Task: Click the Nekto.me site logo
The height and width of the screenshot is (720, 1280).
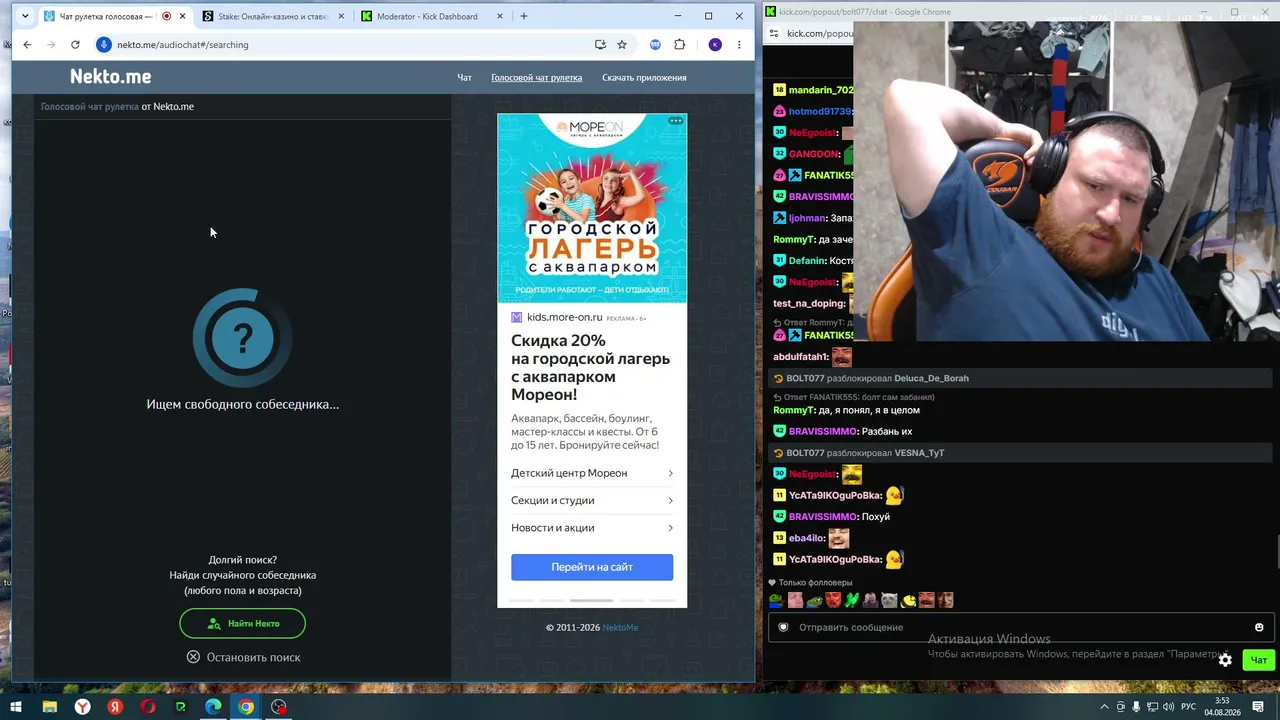Action: [111, 76]
